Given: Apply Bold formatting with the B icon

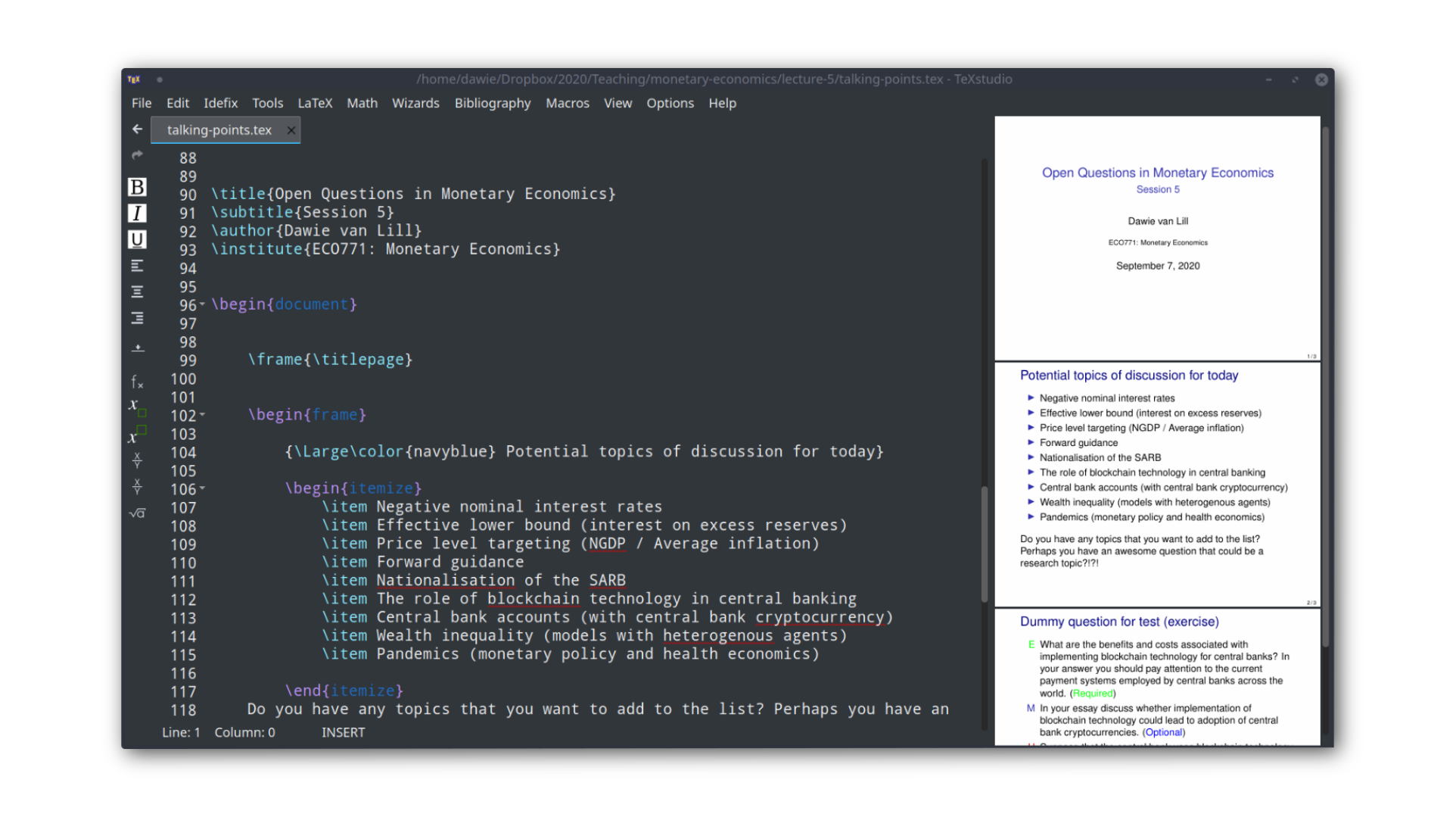Looking at the screenshot, I should [137, 186].
